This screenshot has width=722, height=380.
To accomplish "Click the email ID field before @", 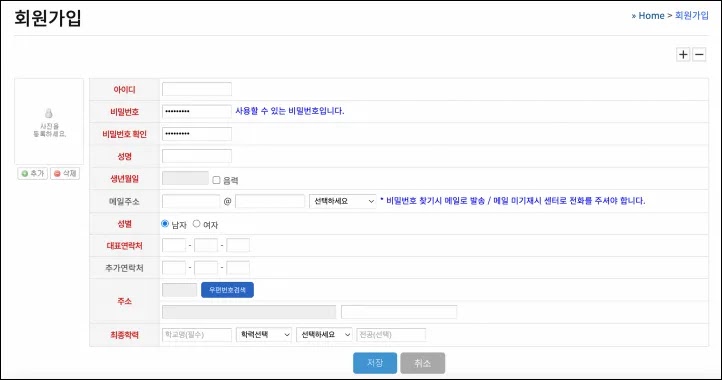I will 191,201.
